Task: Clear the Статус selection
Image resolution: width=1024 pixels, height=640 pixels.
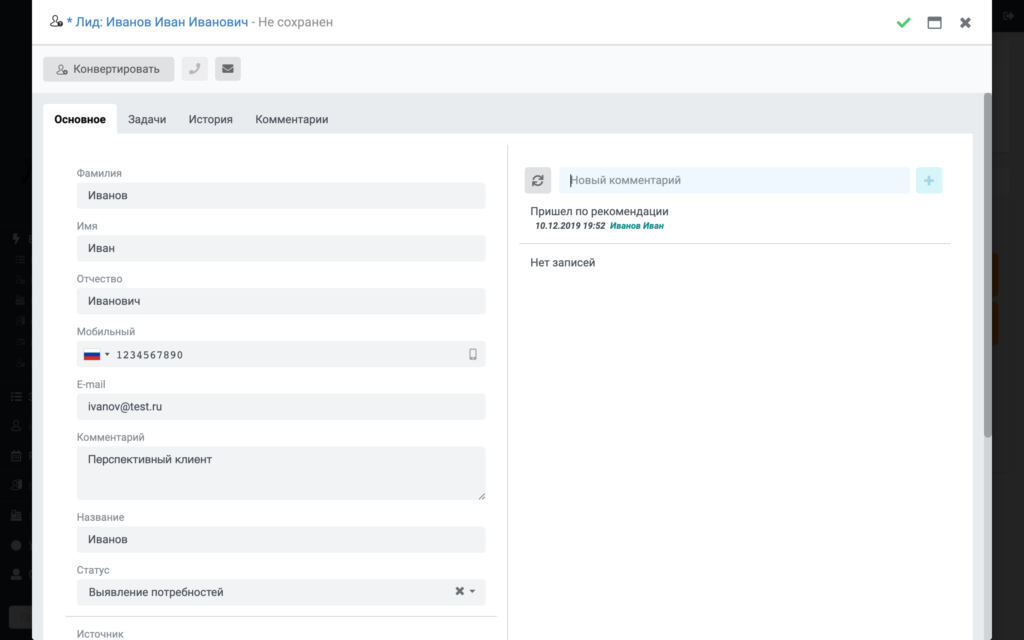Action: click(x=459, y=591)
